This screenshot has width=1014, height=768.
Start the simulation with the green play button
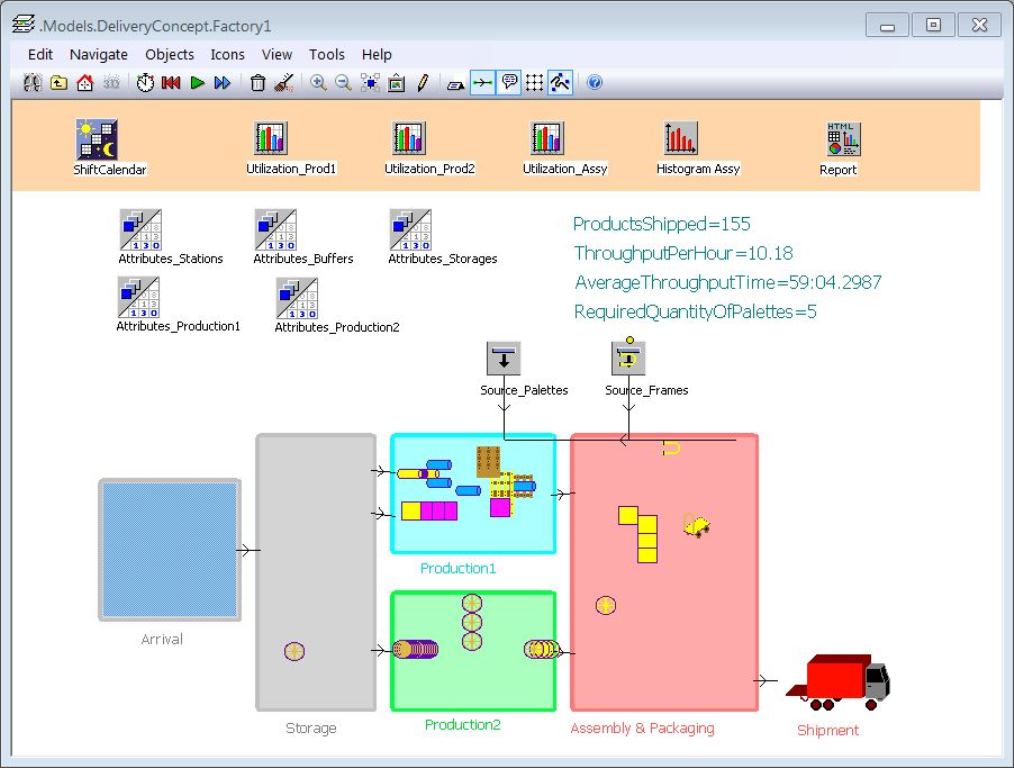196,84
